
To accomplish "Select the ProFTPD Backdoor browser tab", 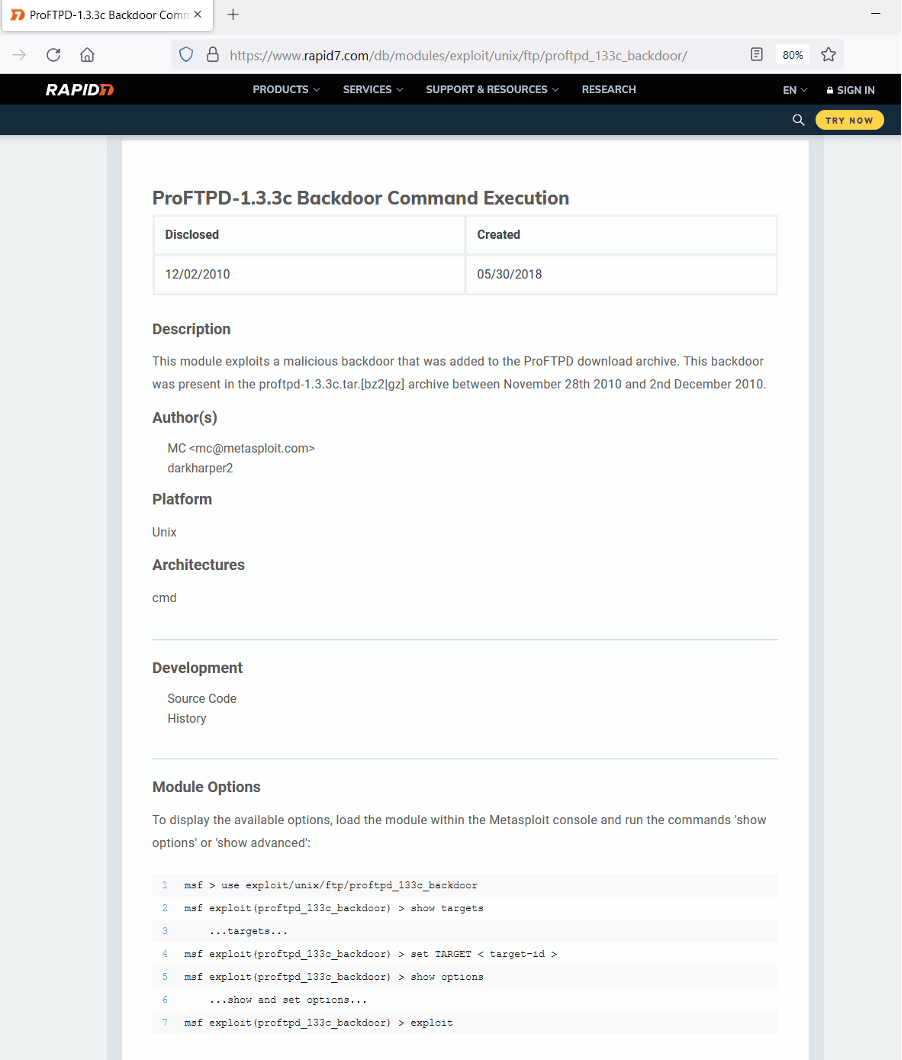I will [x=100, y=15].
